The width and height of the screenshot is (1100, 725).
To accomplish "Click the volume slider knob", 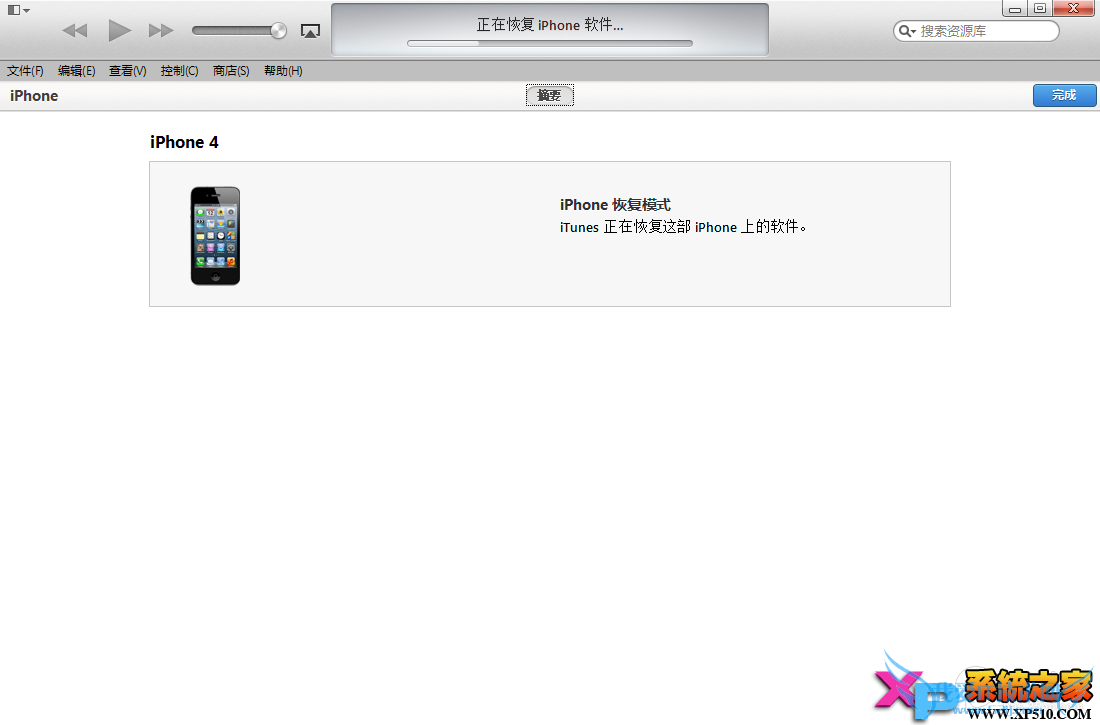I will pos(279,30).
